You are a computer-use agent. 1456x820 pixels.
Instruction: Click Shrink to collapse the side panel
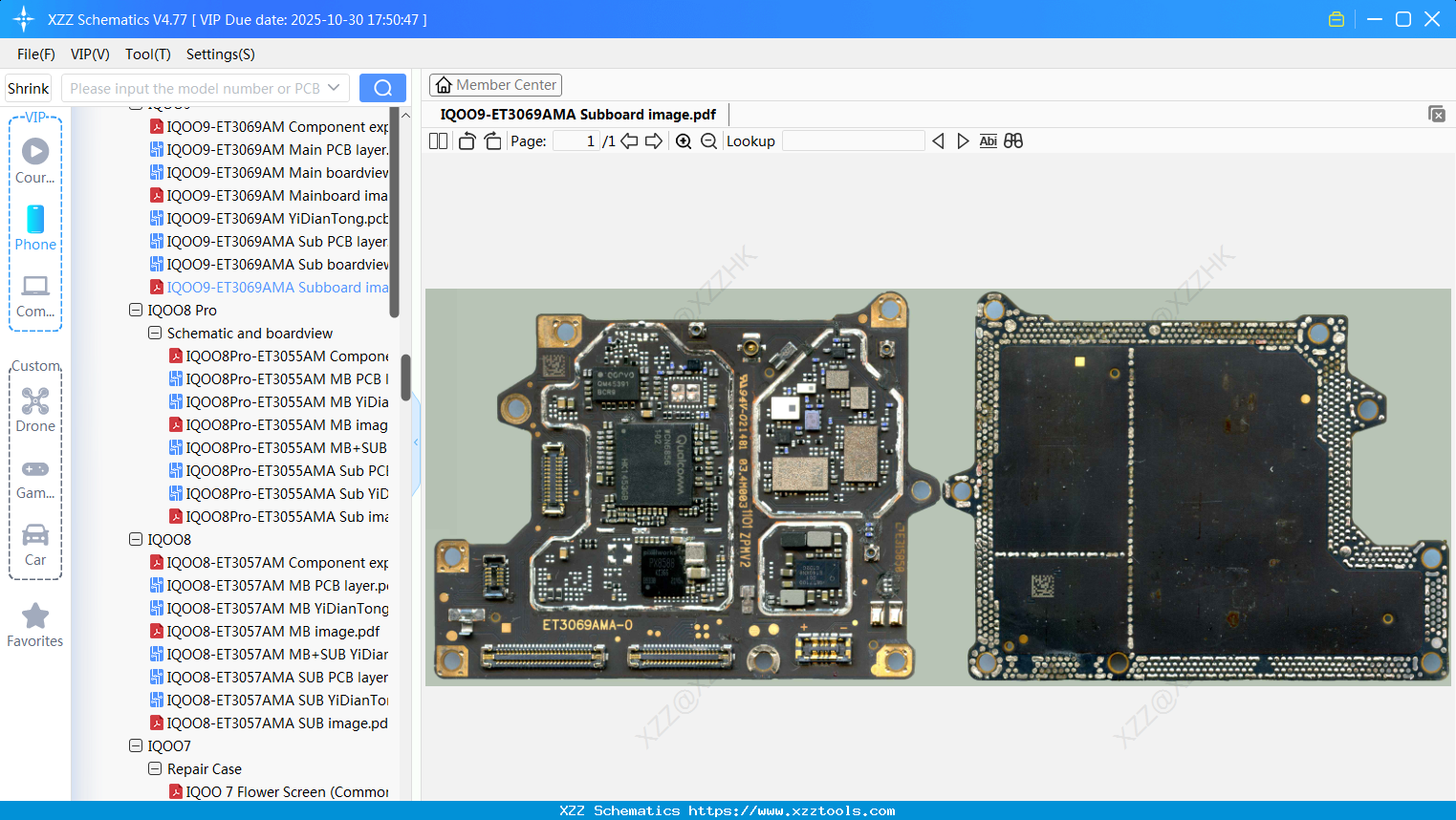point(28,87)
